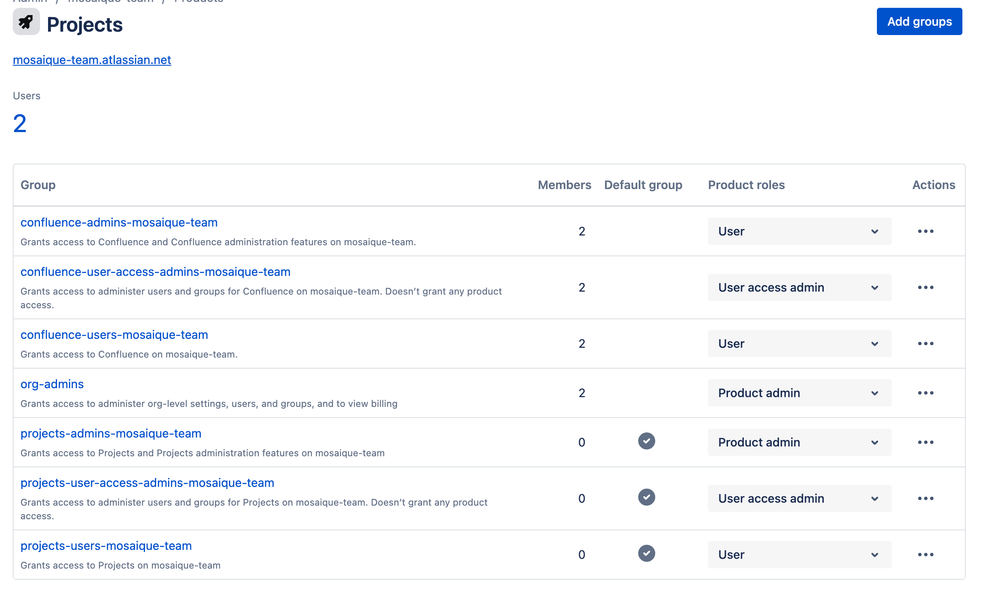Image resolution: width=999 pixels, height=596 pixels.
Task: Open actions menu for projects-admins-mosaique-team
Action: (x=925, y=442)
